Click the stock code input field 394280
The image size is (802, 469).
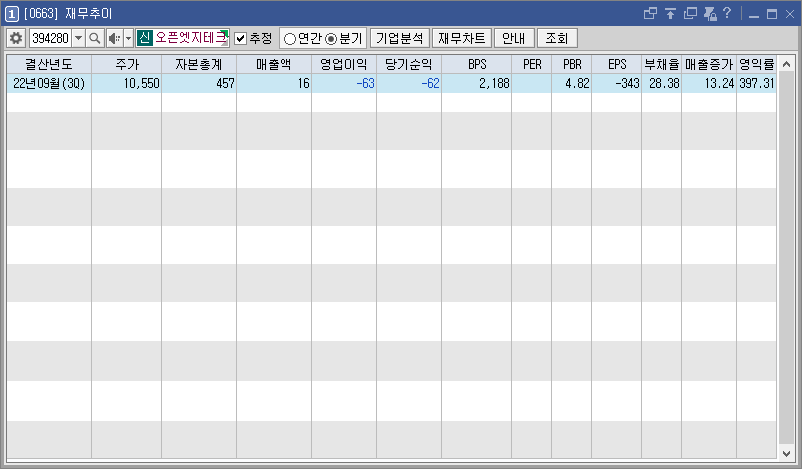(x=51, y=38)
